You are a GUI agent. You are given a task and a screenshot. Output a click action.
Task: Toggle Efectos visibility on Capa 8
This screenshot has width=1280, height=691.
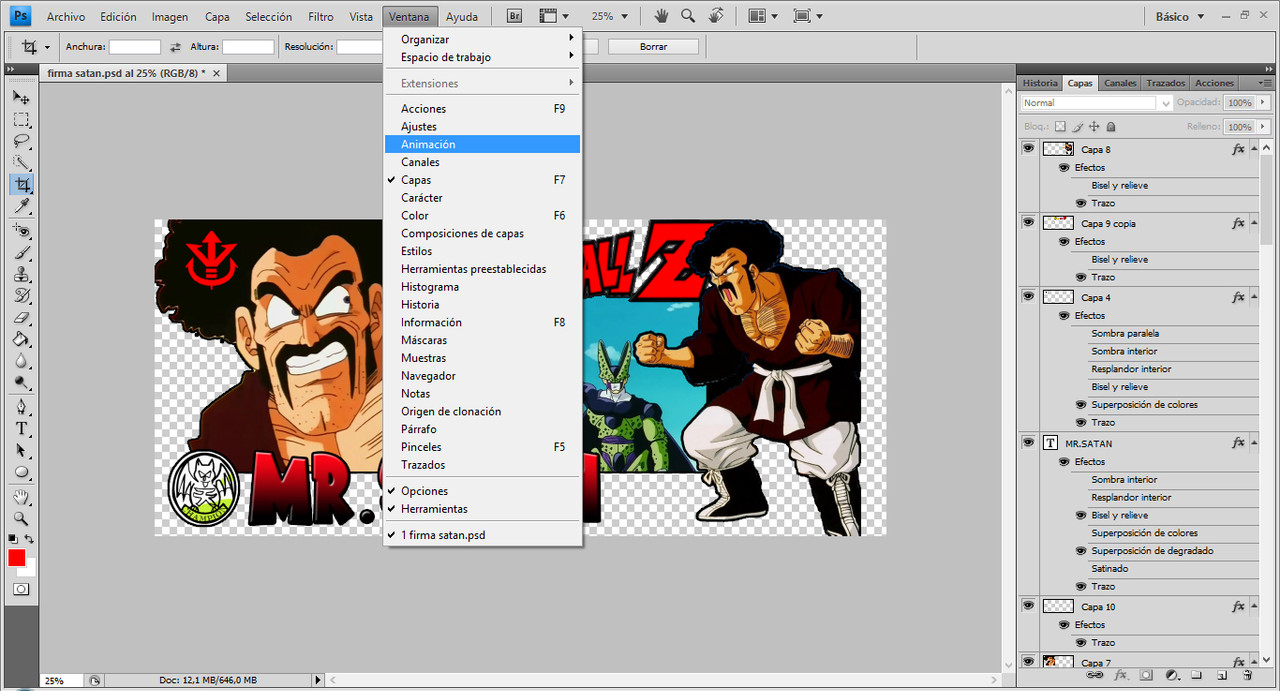1064,168
